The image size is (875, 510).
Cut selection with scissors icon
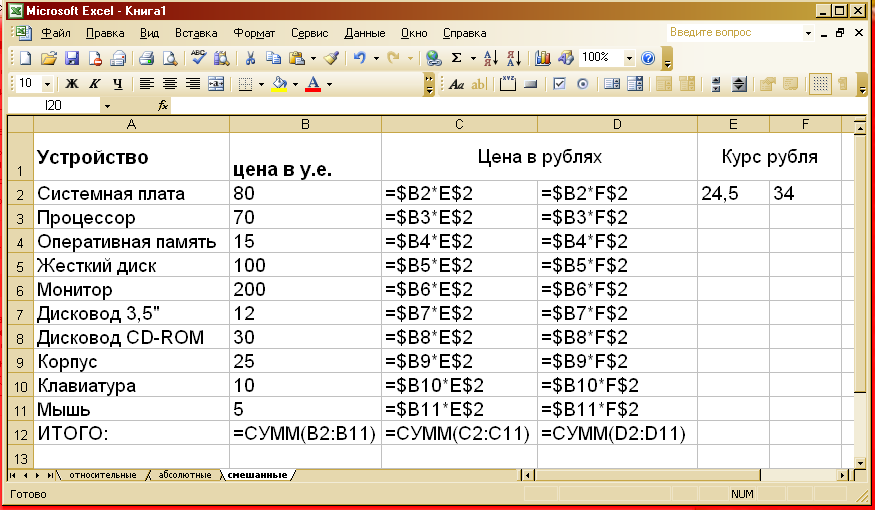pyautogui.click(x=250, y=57)
